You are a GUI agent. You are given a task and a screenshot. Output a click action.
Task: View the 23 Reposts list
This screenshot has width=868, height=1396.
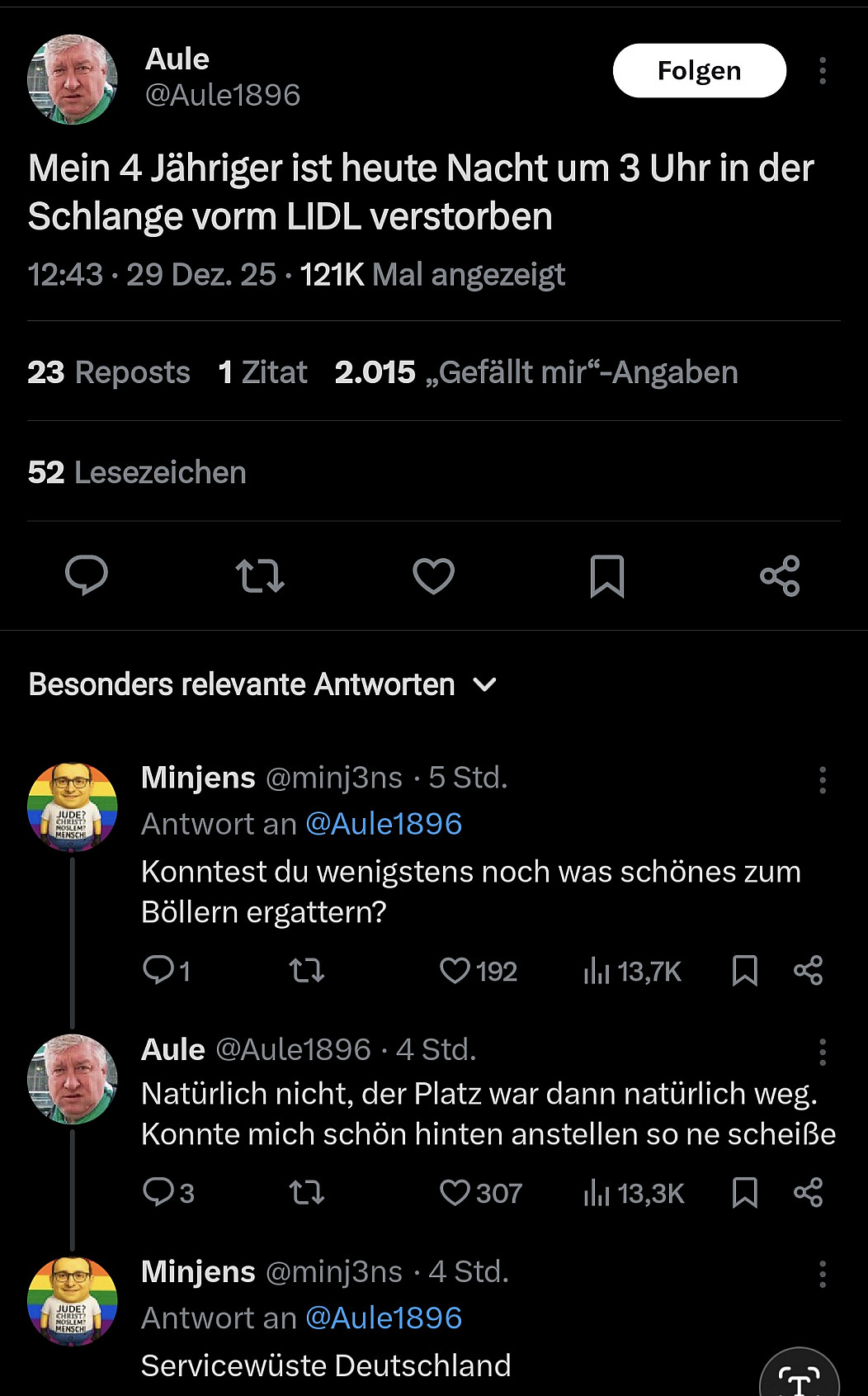109,372
